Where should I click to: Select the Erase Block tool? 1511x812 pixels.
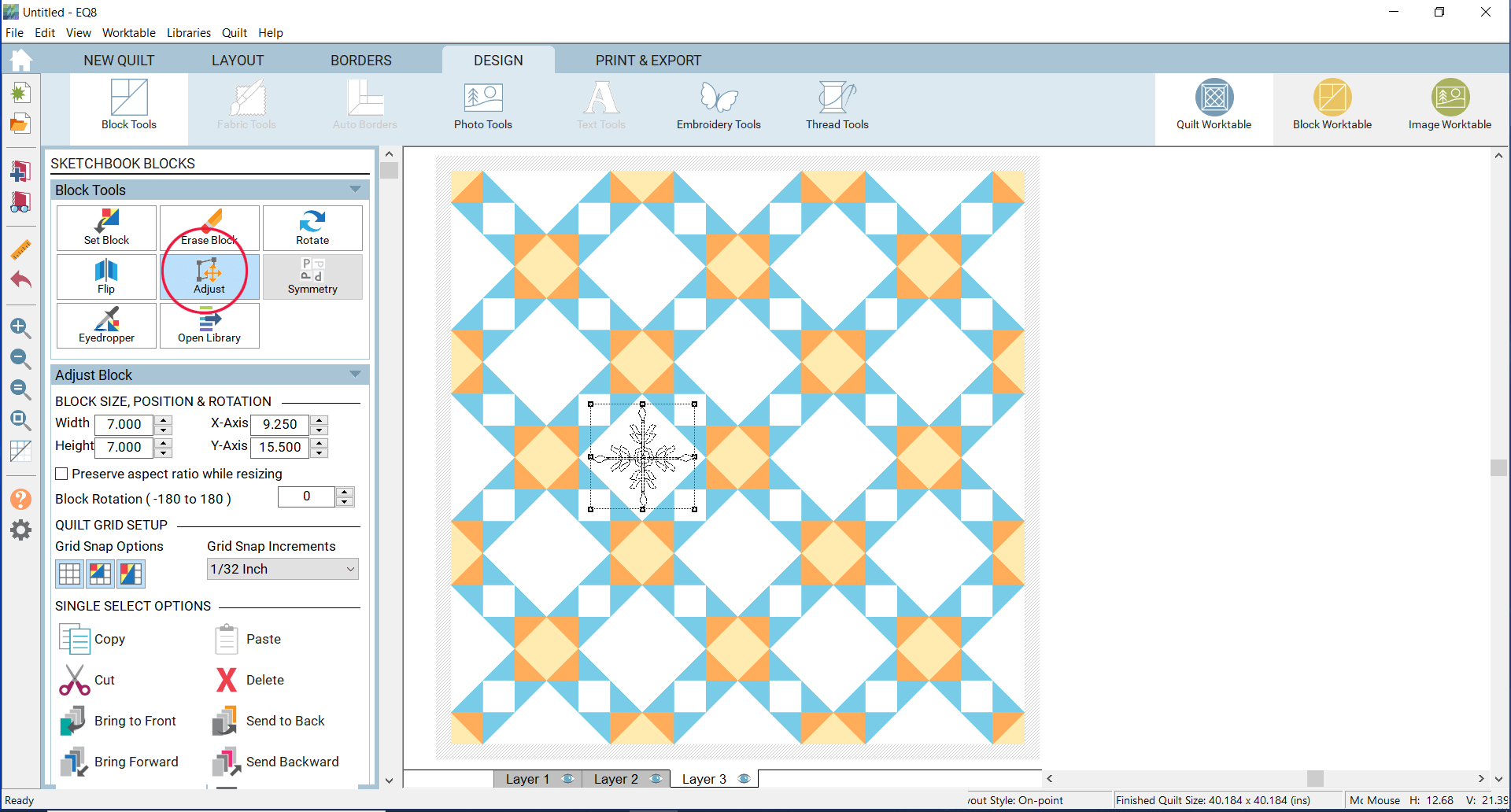[x=209, y=228]
